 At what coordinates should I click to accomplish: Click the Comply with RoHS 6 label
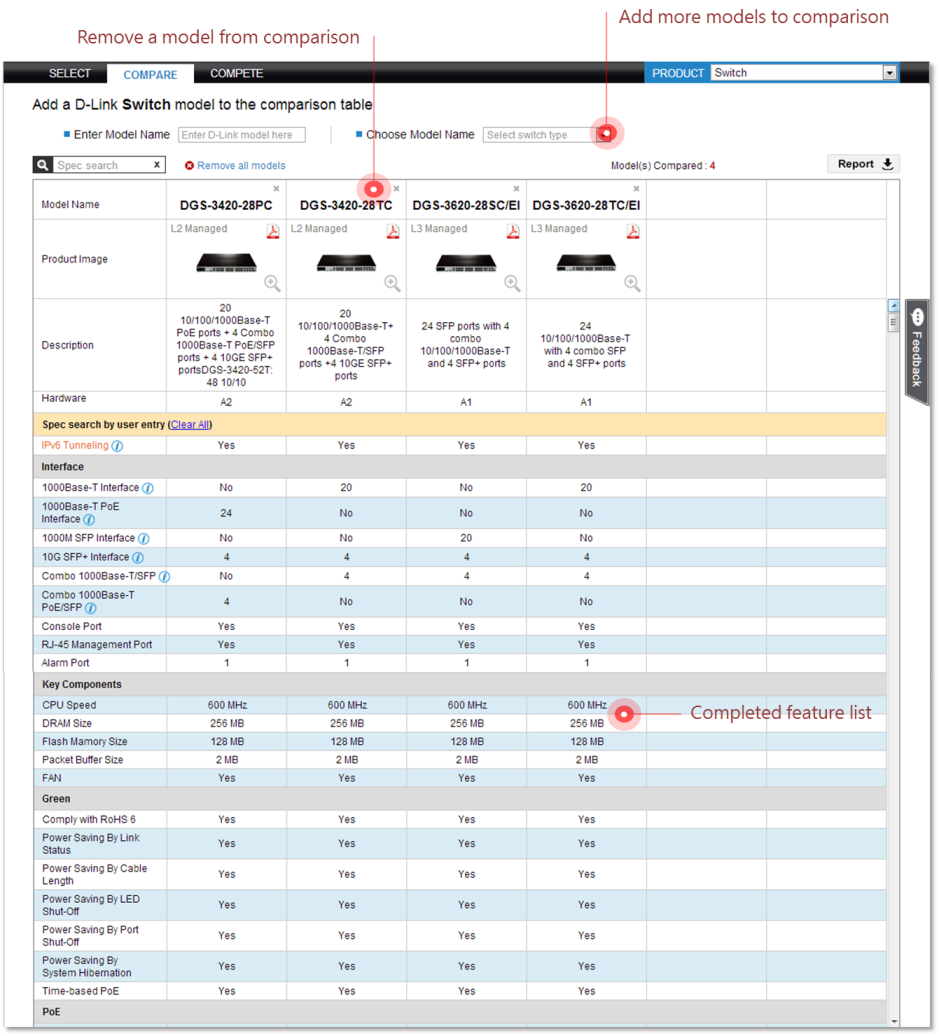pos(89,819)
